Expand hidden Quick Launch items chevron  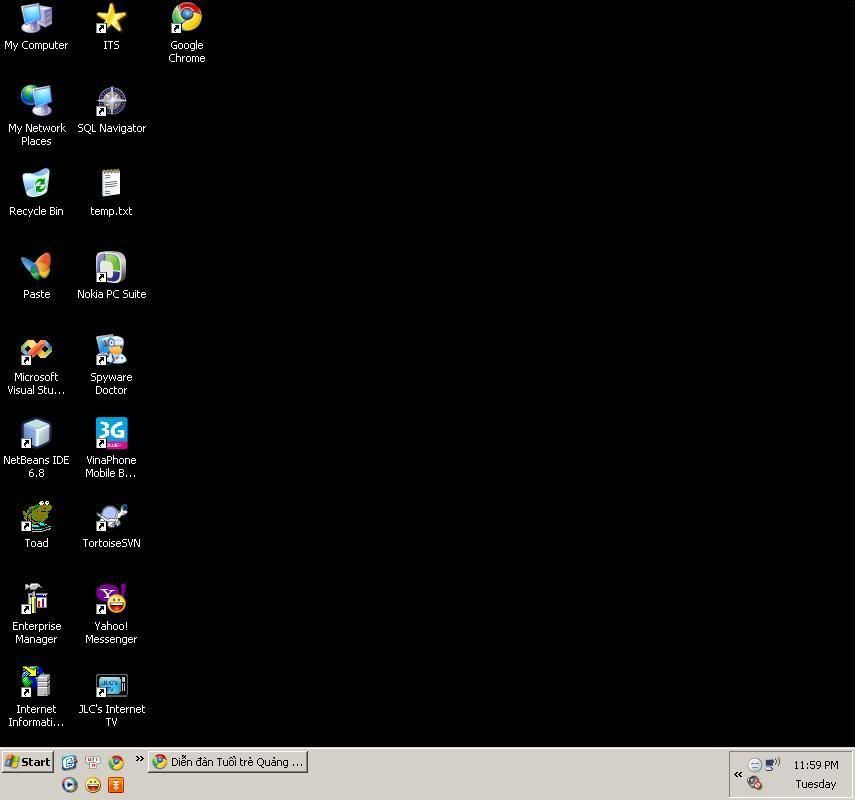pos(139,760)
